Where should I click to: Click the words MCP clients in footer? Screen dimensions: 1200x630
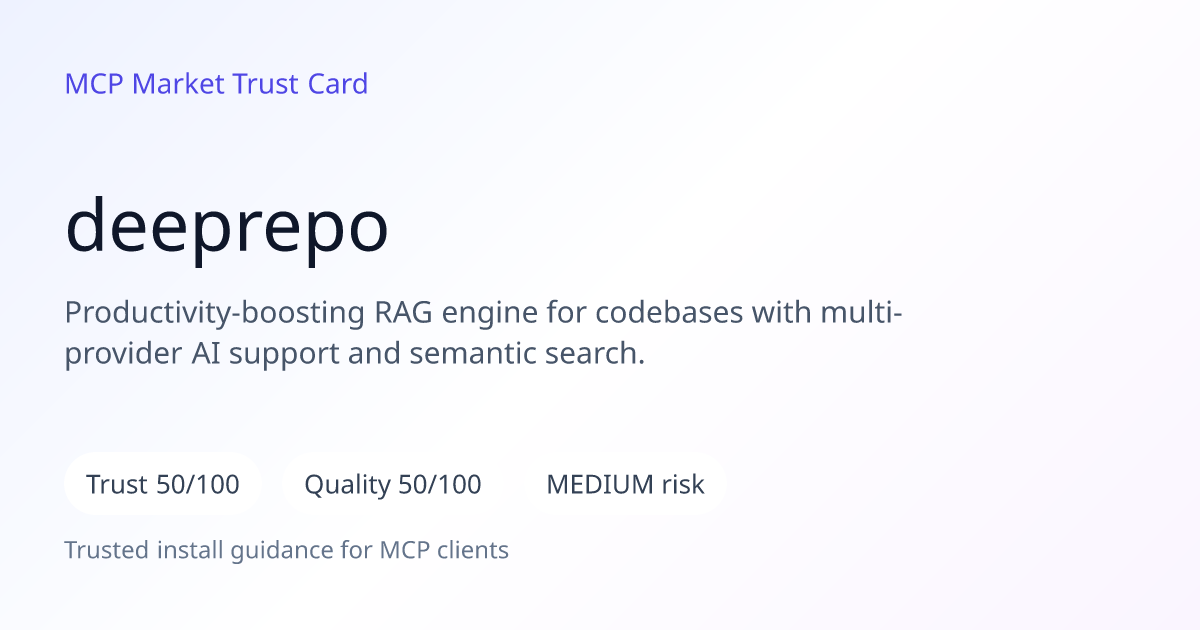[444, 550]
